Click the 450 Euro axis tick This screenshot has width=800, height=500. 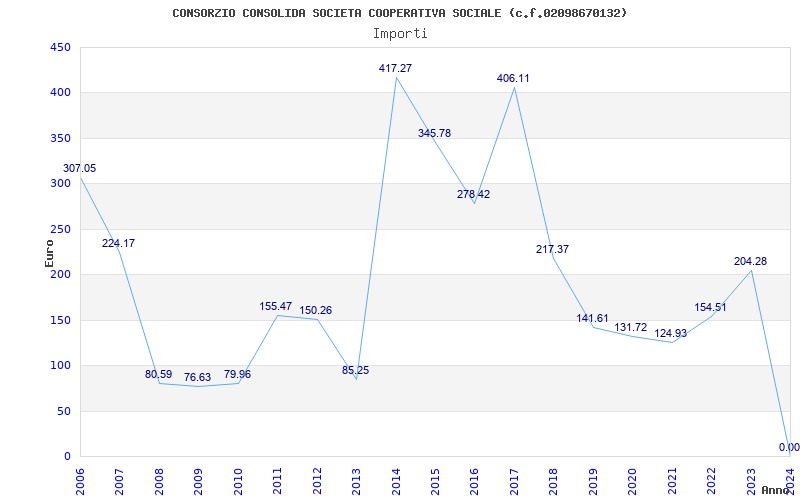[x=59, y=47]
